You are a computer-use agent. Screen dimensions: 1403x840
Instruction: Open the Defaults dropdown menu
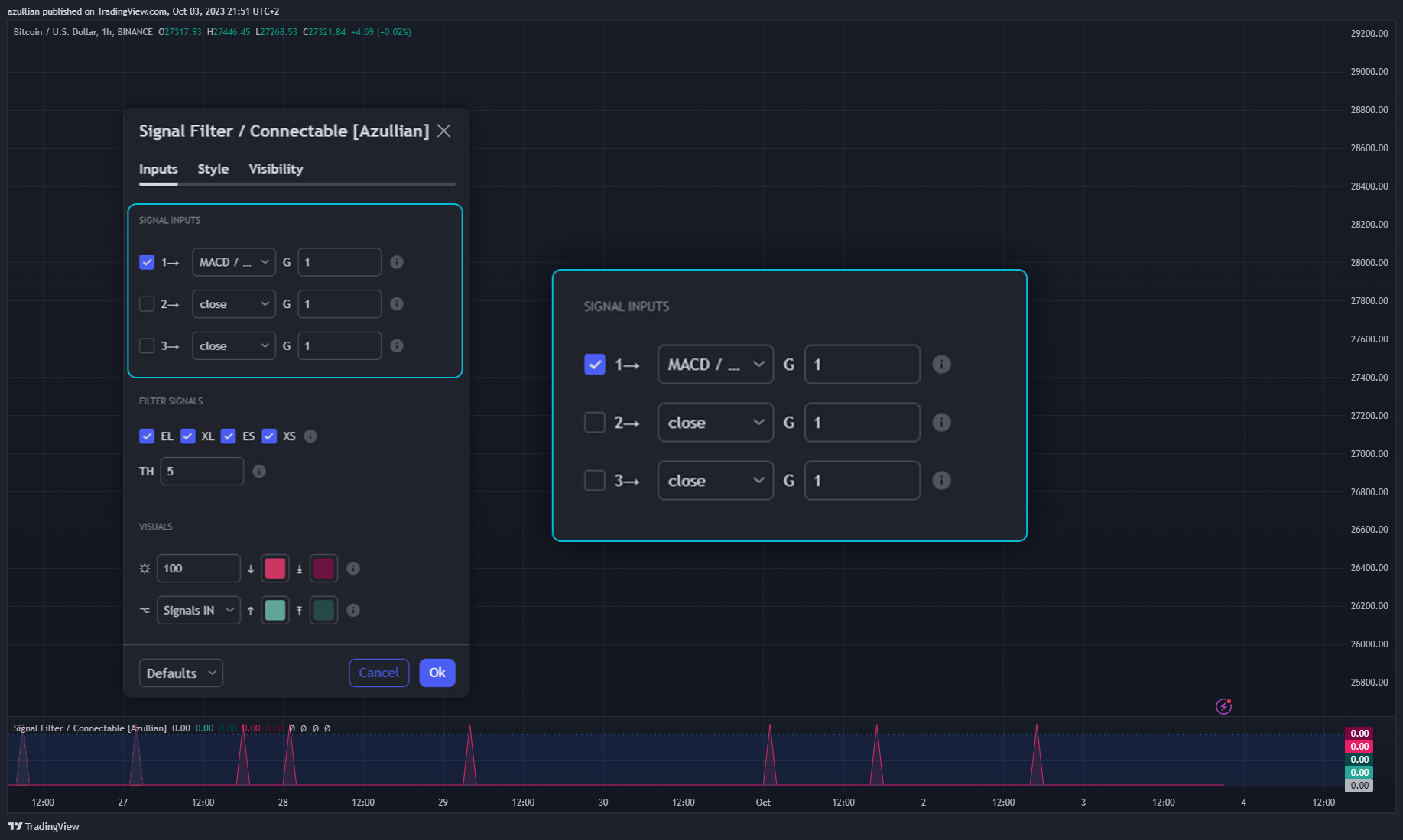[x=181, y=673]
